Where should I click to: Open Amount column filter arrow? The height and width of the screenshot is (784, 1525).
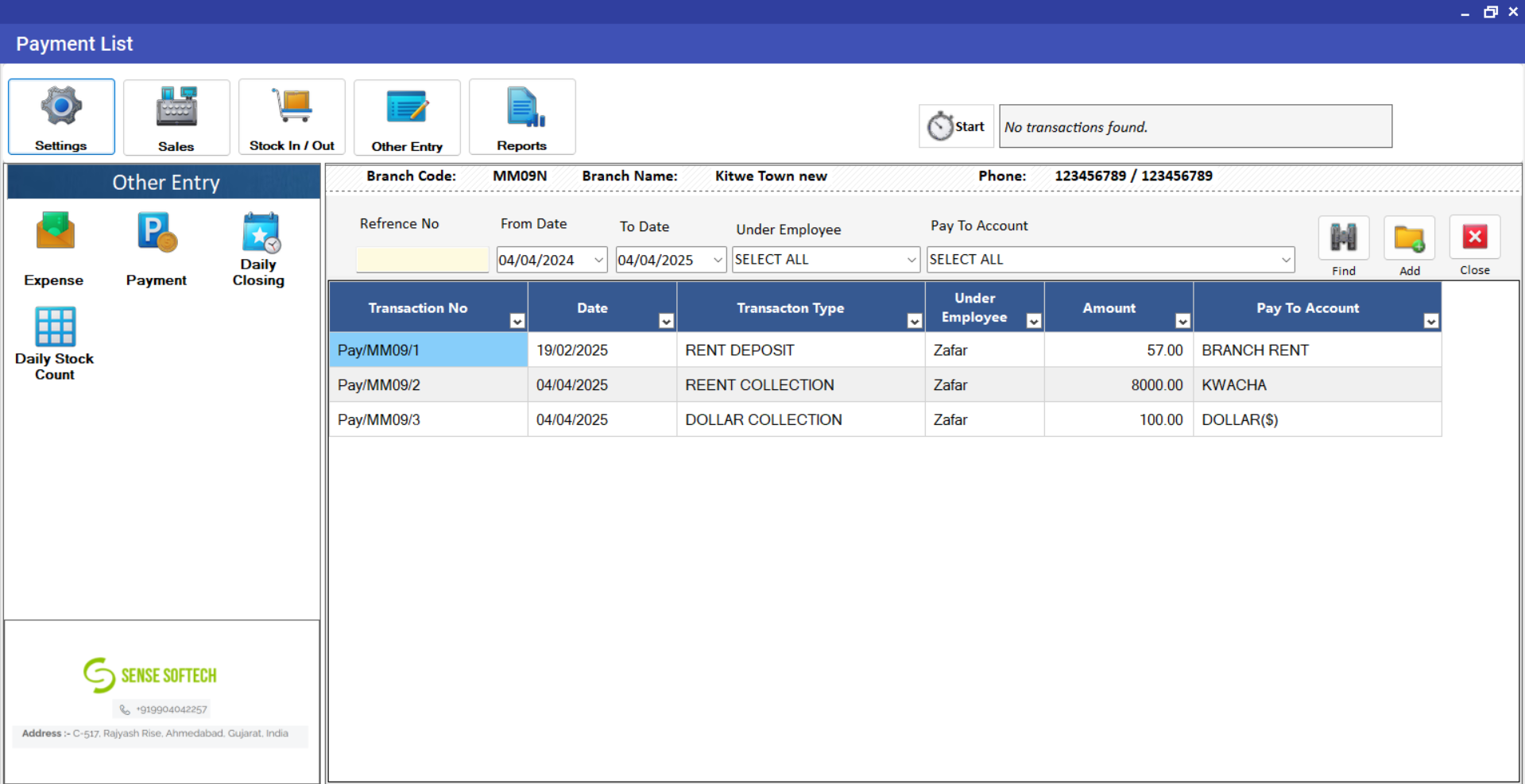coord(1183,321)
